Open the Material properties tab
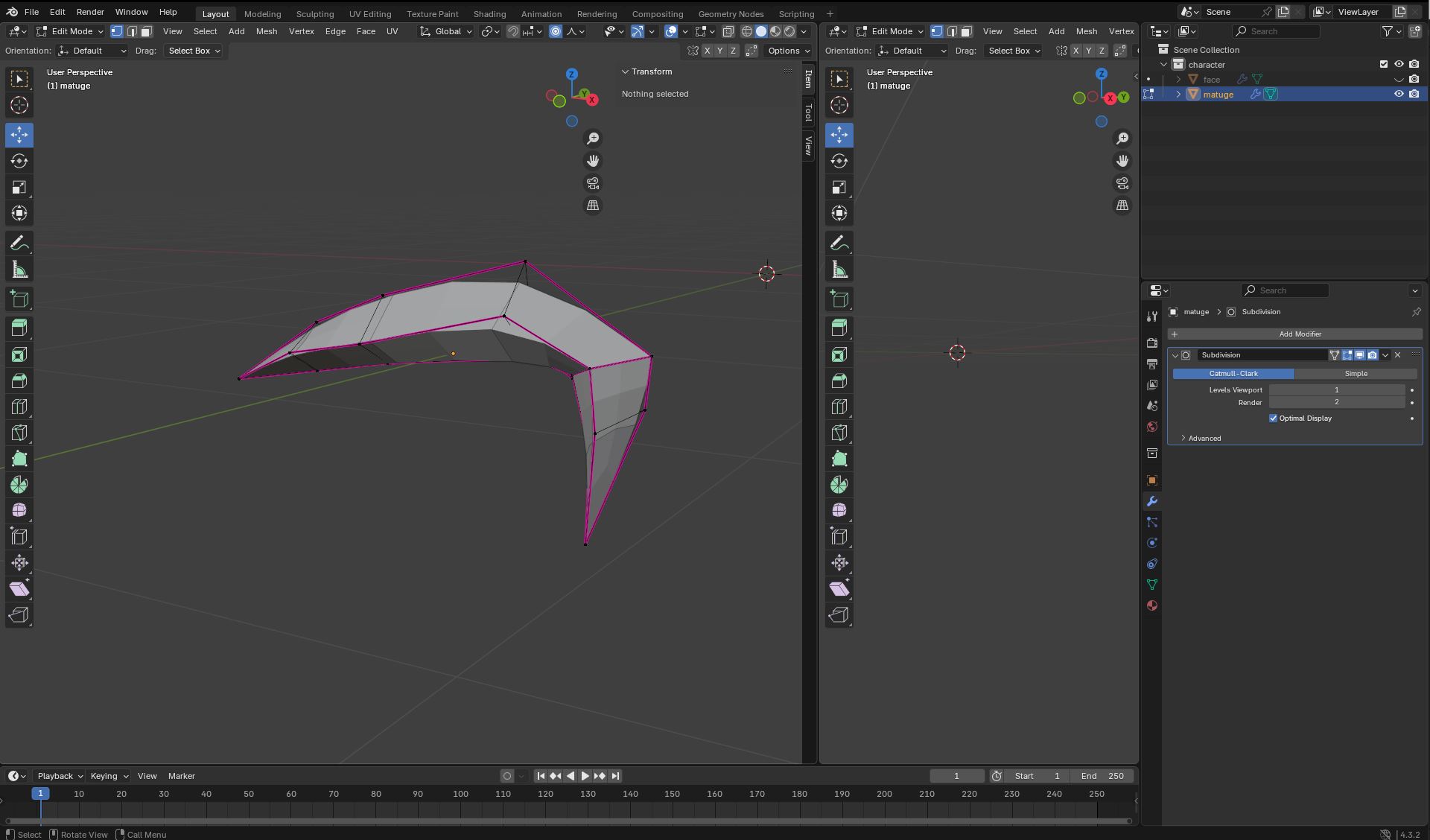Viewport: 1430px width, 840px height. (x=1152, y=605)
